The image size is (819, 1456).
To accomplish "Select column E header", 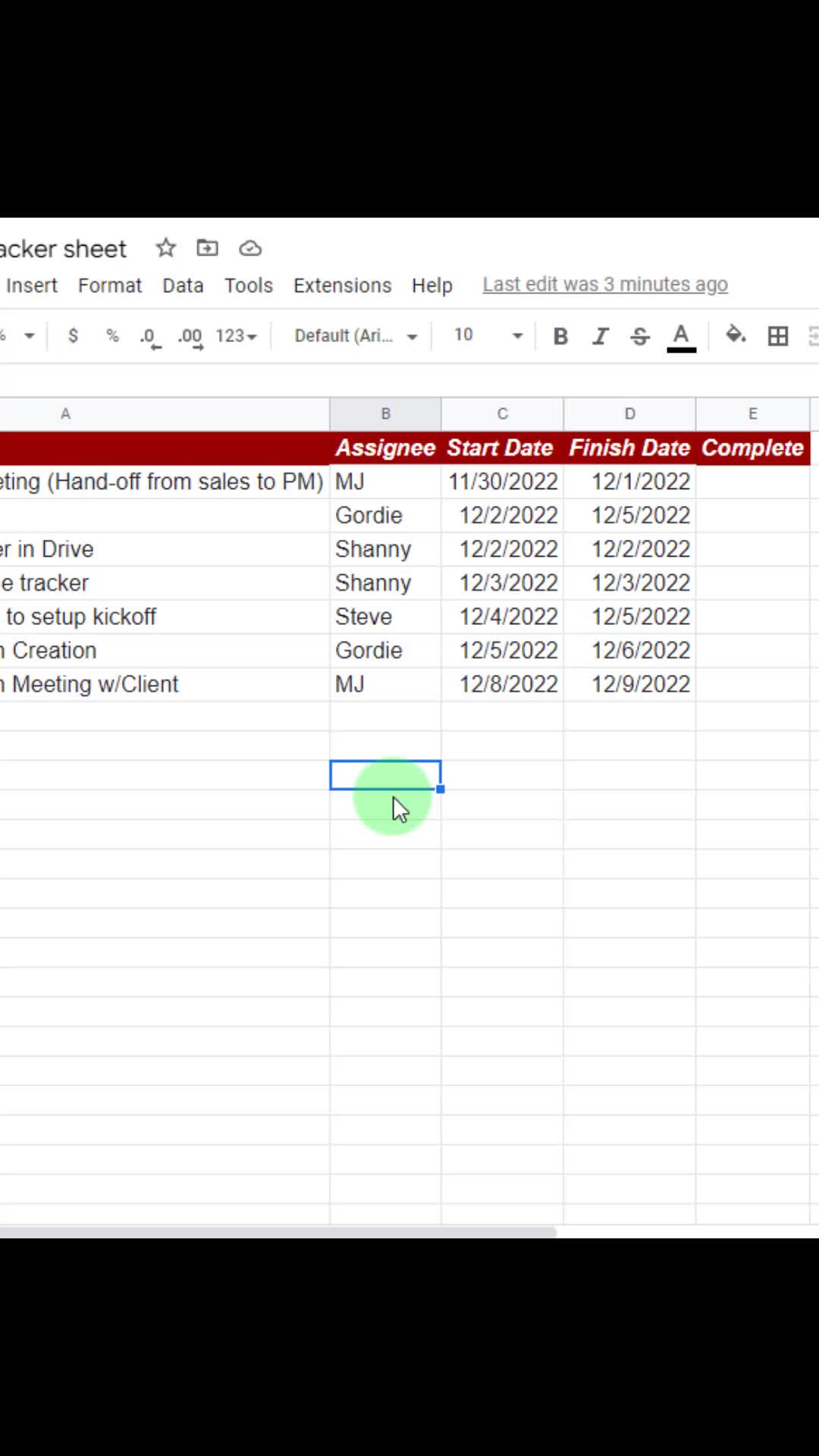I will (x=753, y=414).
